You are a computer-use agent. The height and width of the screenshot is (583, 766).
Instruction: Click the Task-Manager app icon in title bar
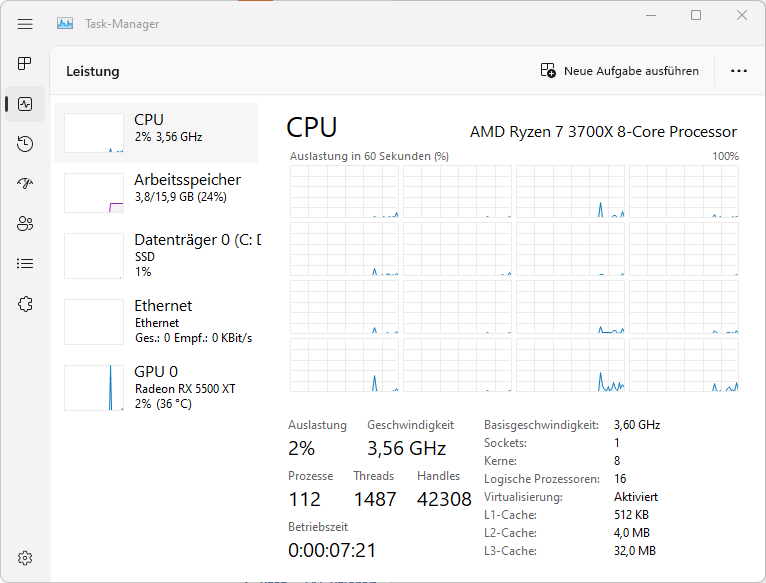click(x=65, y=23)
